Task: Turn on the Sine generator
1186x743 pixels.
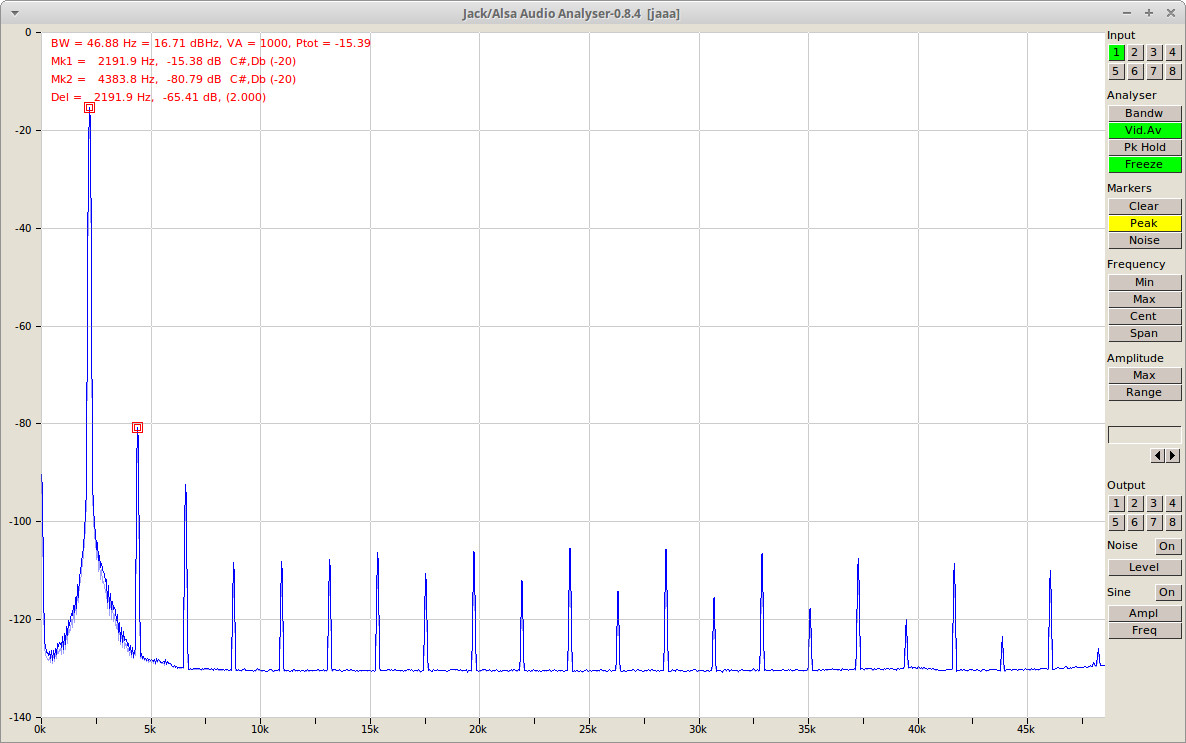Action: click(1167, 592)
